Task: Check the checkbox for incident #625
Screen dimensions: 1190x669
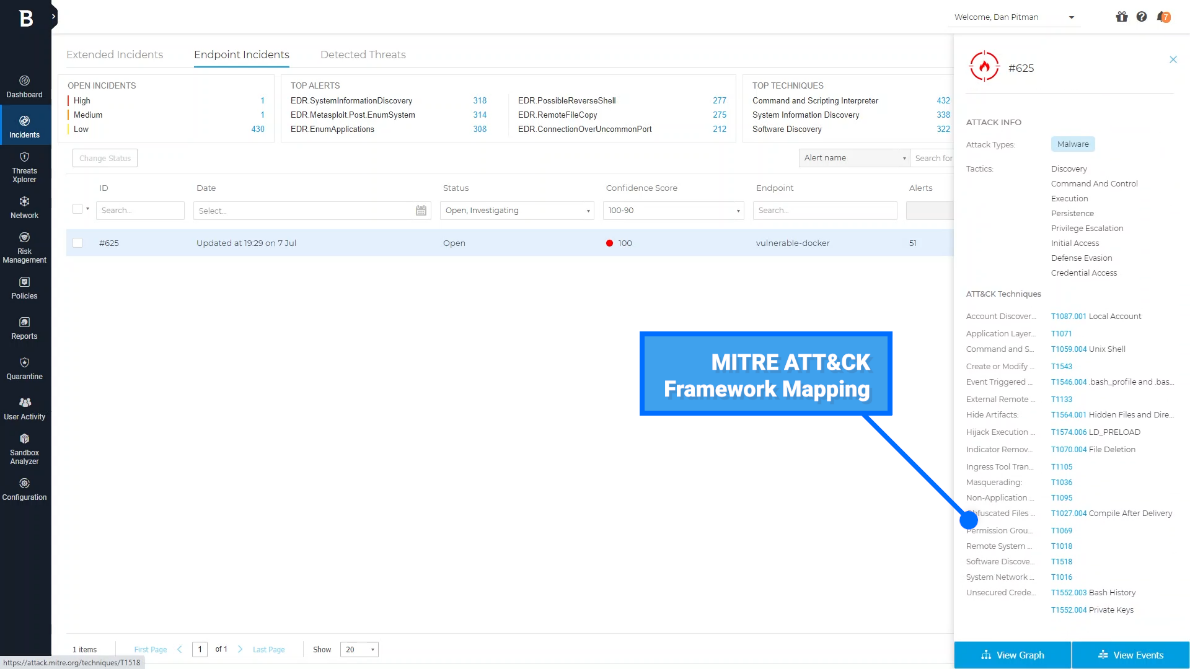Action: pos(77,243)
